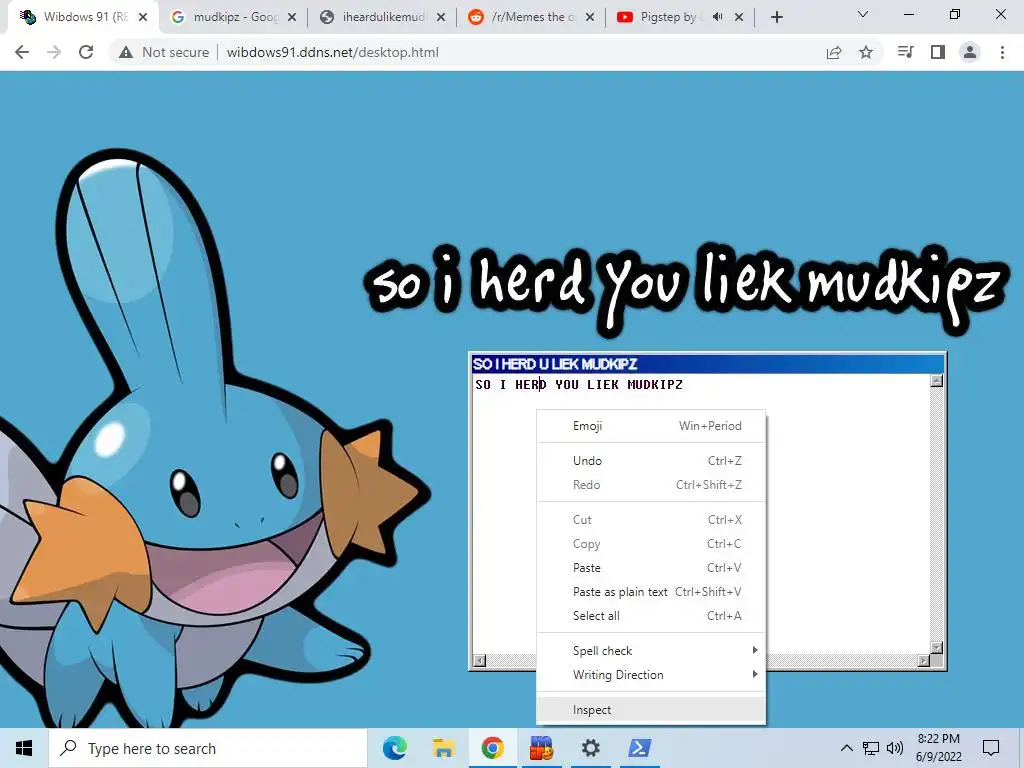Screen dimensions: 1024x768
Task: Switch to the Pigstep YouTube tab
Action: (x=679, y=17)
